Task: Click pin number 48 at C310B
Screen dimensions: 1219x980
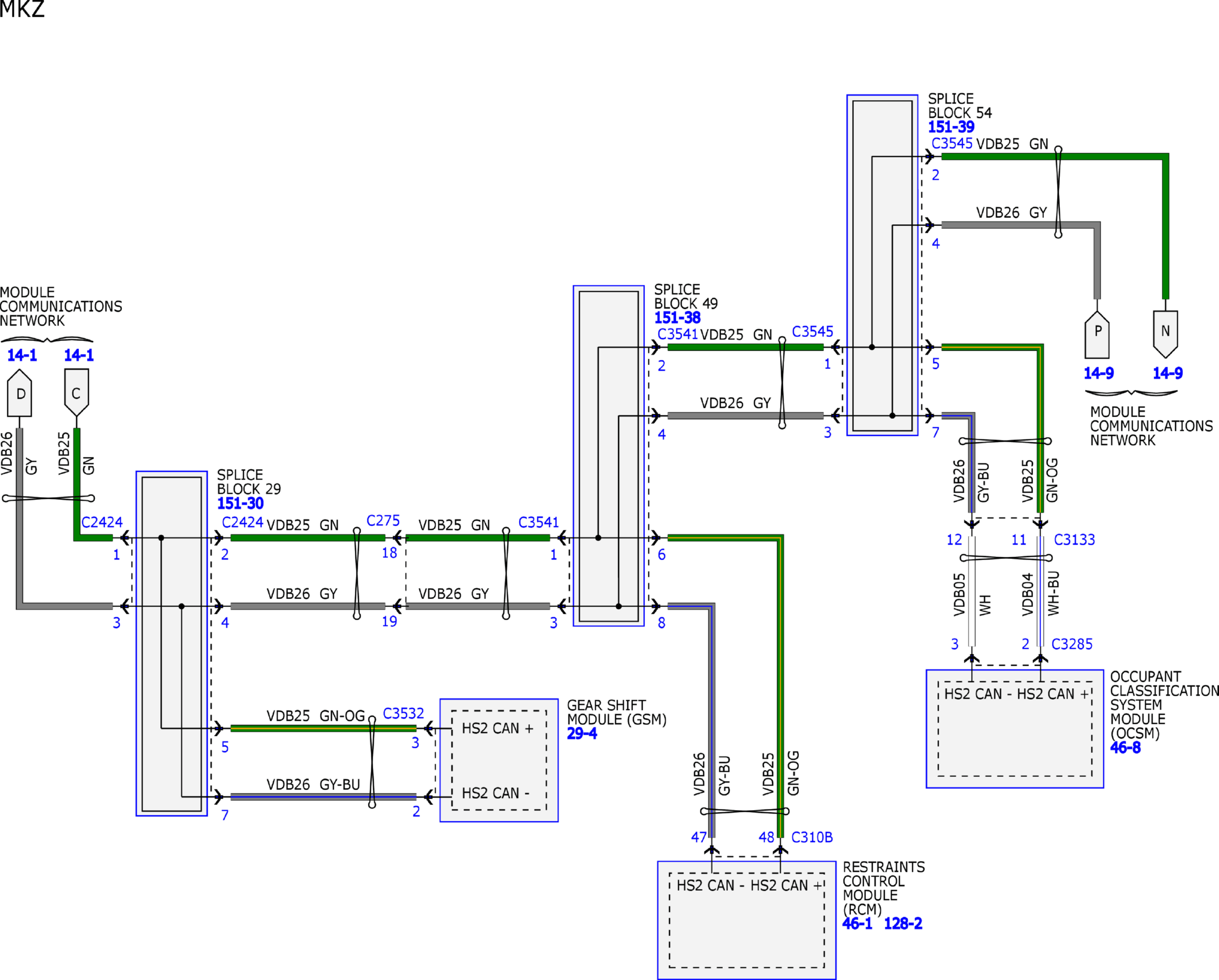Action: (x=766, y=838)
